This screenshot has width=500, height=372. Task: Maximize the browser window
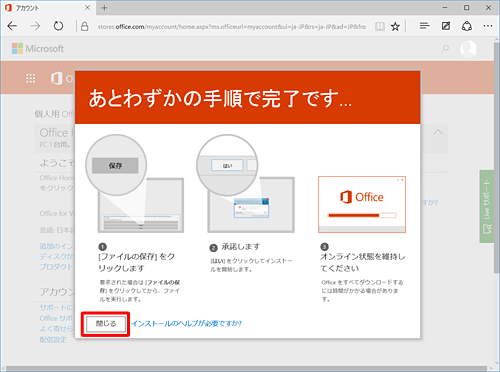point(467,7)
